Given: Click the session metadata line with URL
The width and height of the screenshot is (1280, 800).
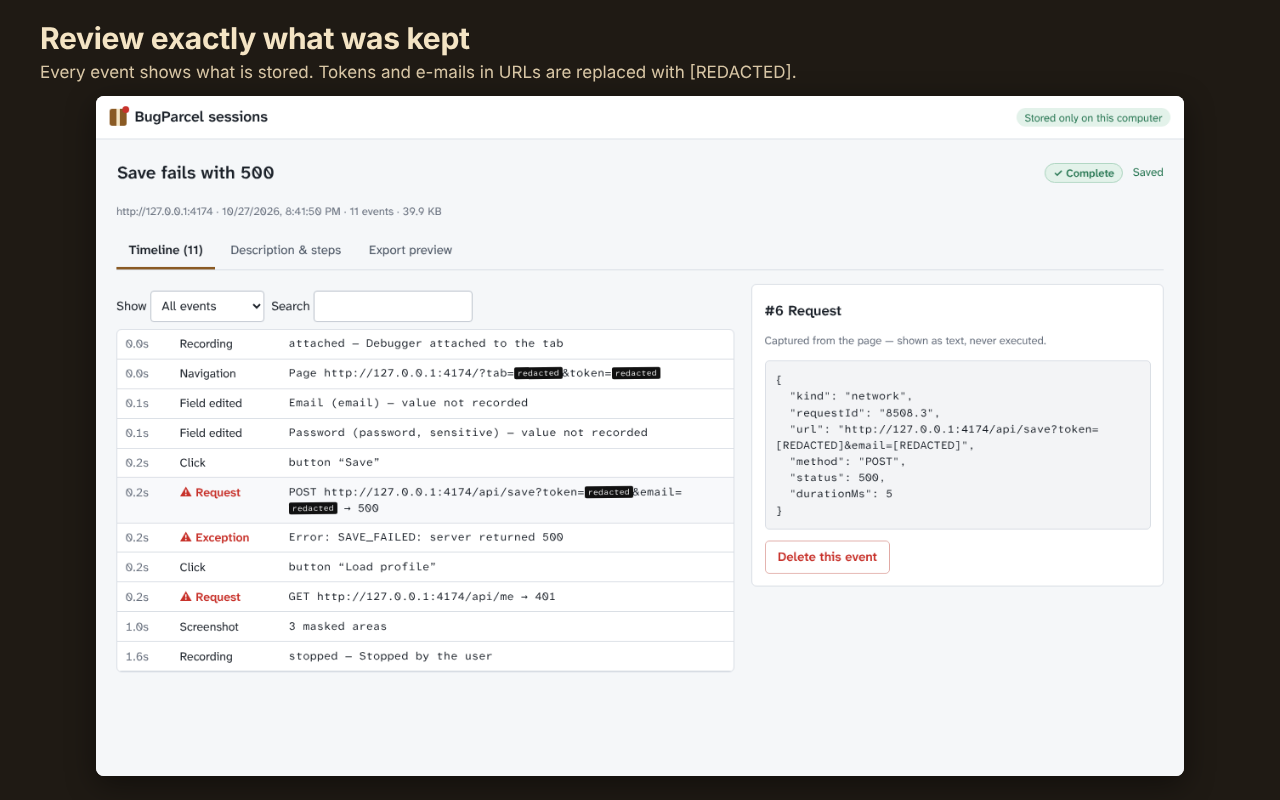Looking at the screenshot, I should pos(279,212).
